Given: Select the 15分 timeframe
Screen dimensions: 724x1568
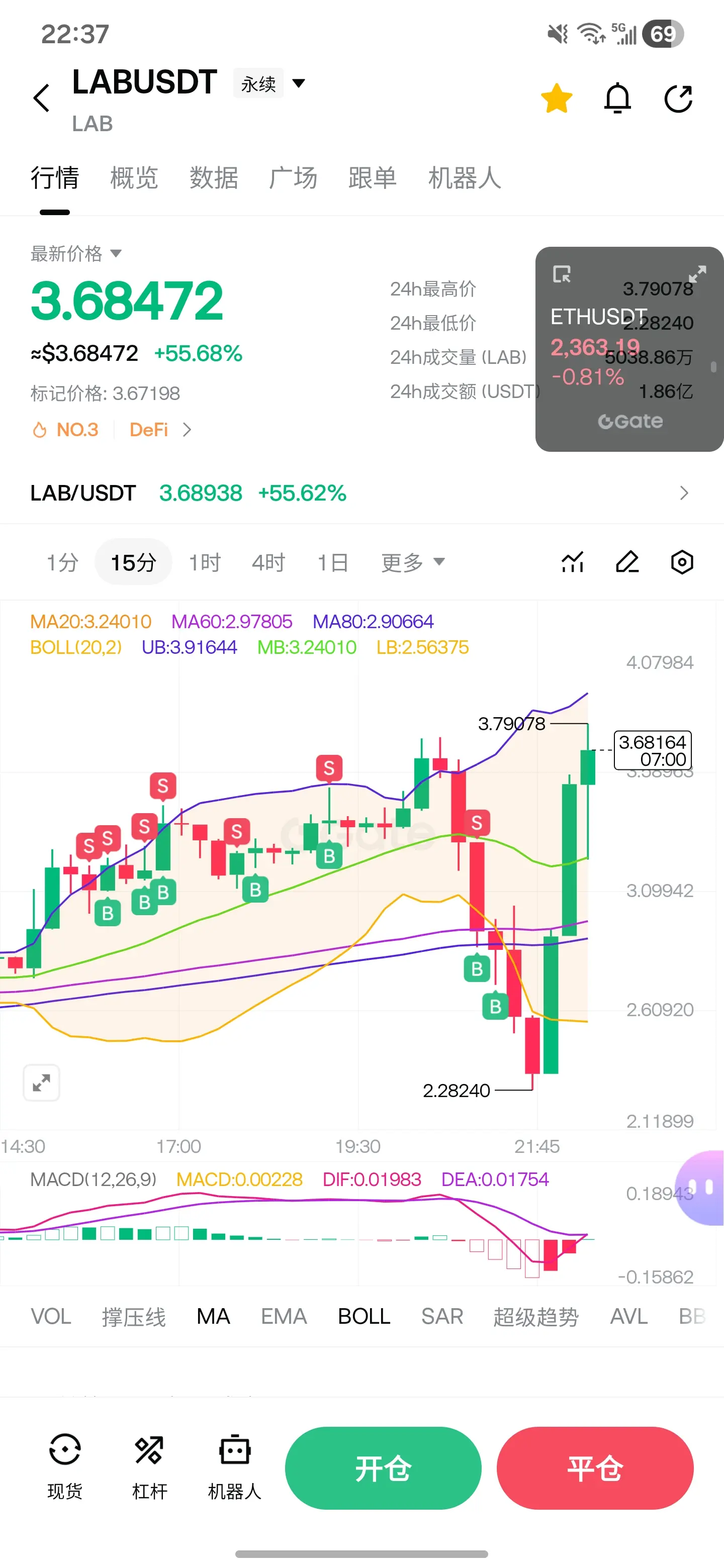Looking at the screenshot, I should coord(133,562).
